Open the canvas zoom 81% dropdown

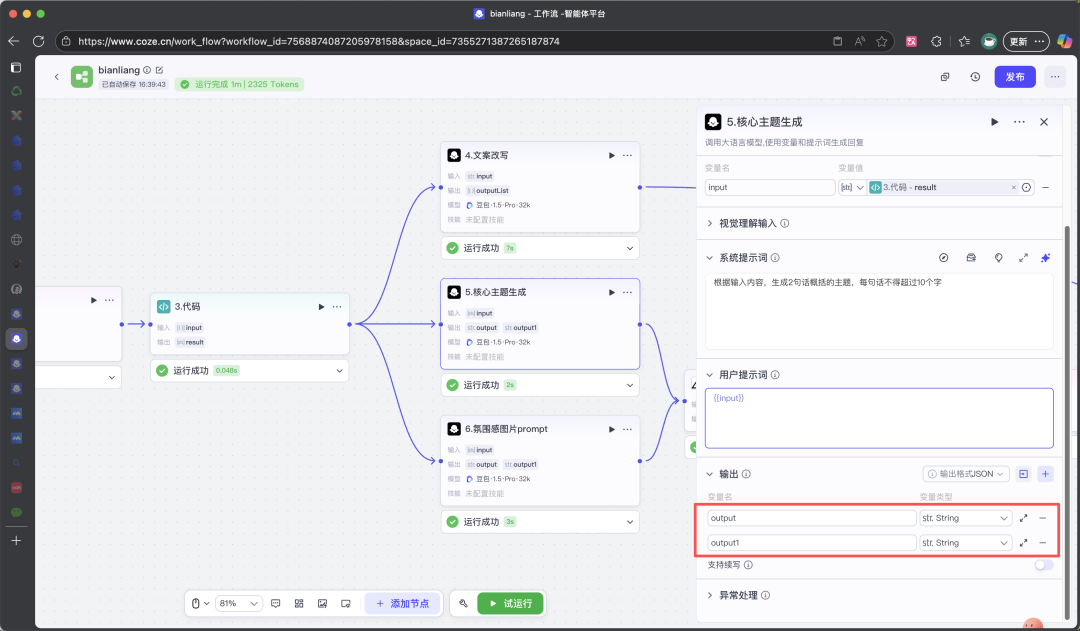coord(238,603)
